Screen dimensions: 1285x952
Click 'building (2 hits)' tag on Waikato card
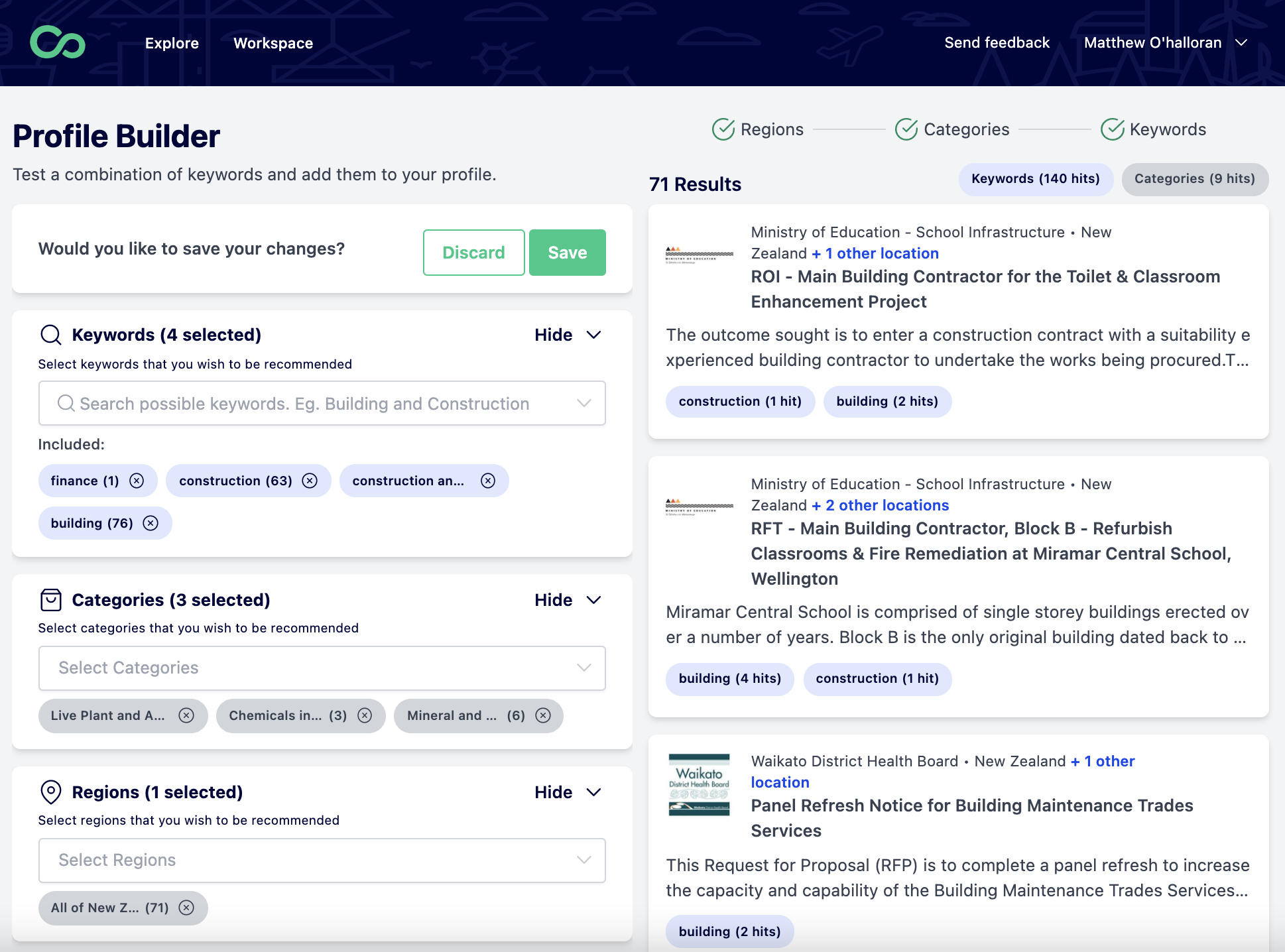(x=729, y=932)
